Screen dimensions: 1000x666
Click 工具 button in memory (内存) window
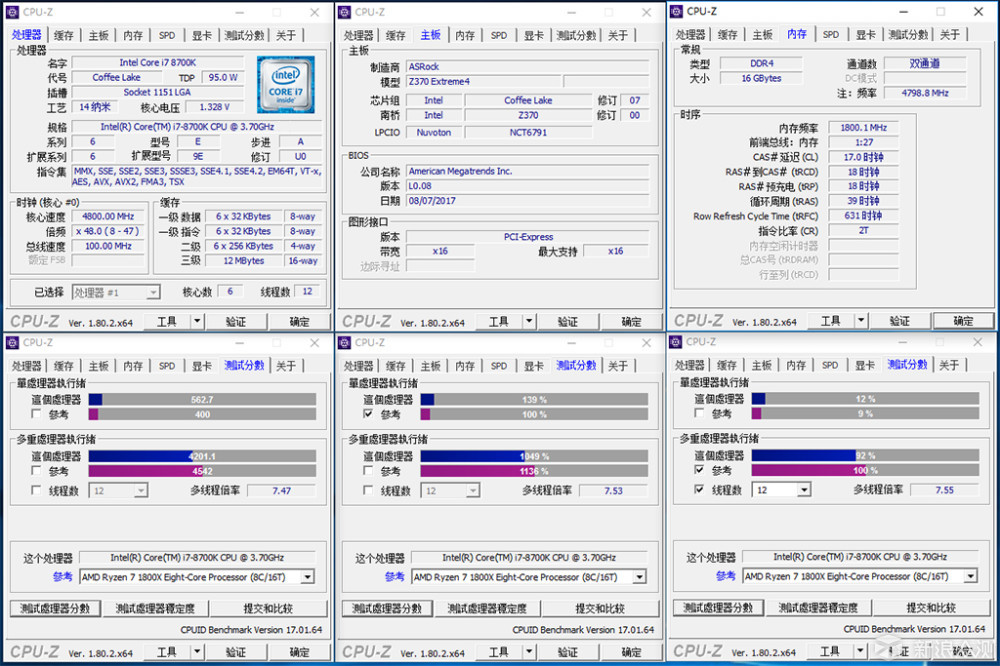pyautogui.click(x=830, y=321)
